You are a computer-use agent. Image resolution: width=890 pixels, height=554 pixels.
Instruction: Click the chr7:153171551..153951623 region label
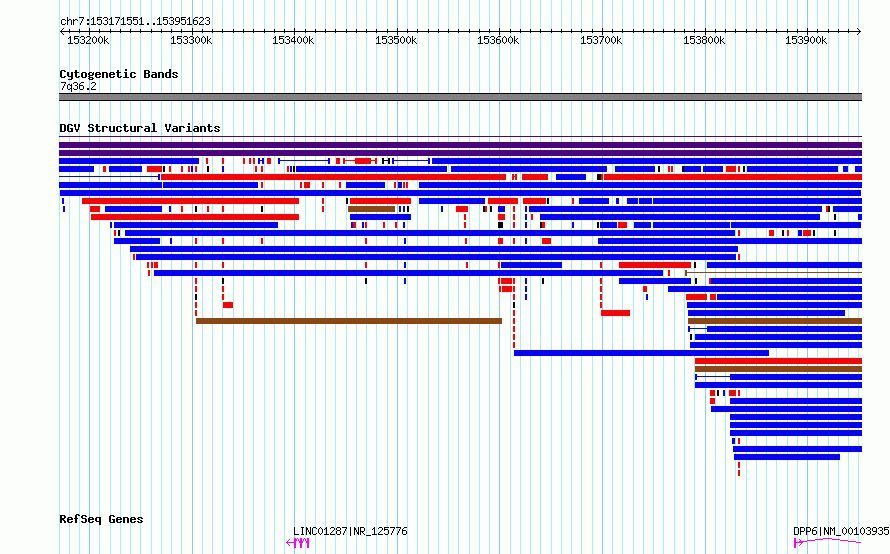coord(135,22)
